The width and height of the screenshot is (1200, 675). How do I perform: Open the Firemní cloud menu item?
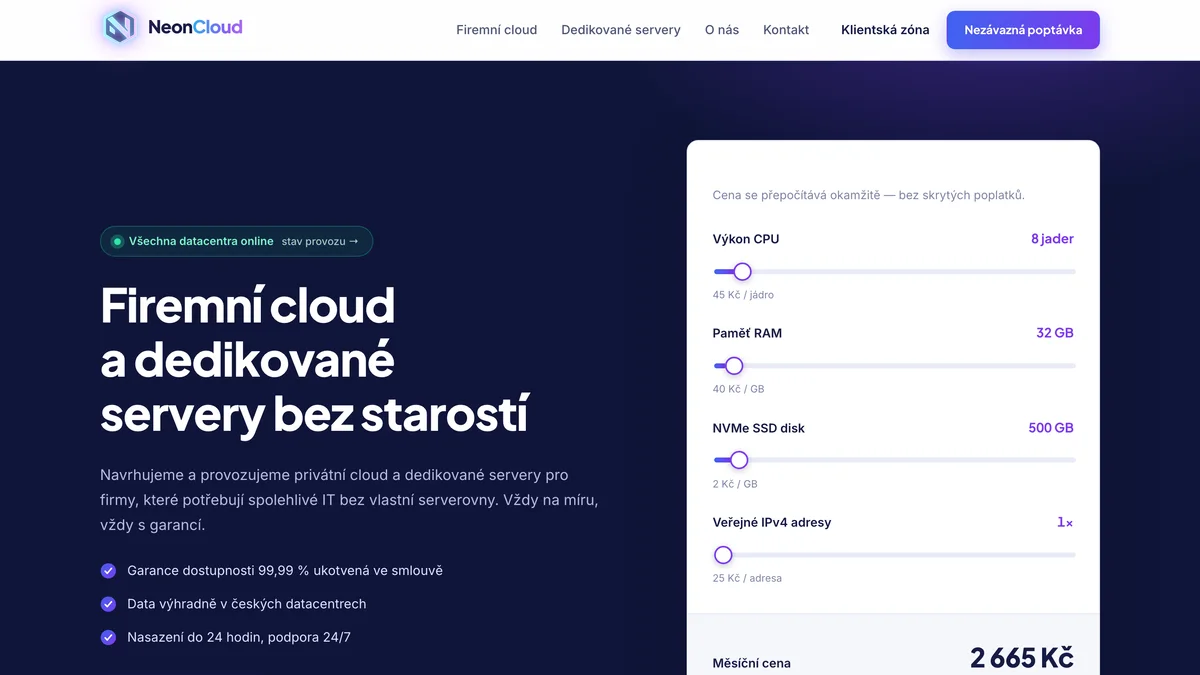coord(497,30)
